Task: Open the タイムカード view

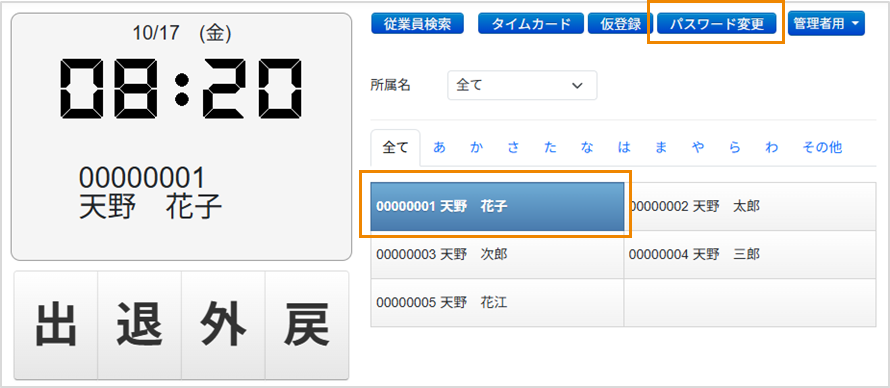Action: [531, 24]
